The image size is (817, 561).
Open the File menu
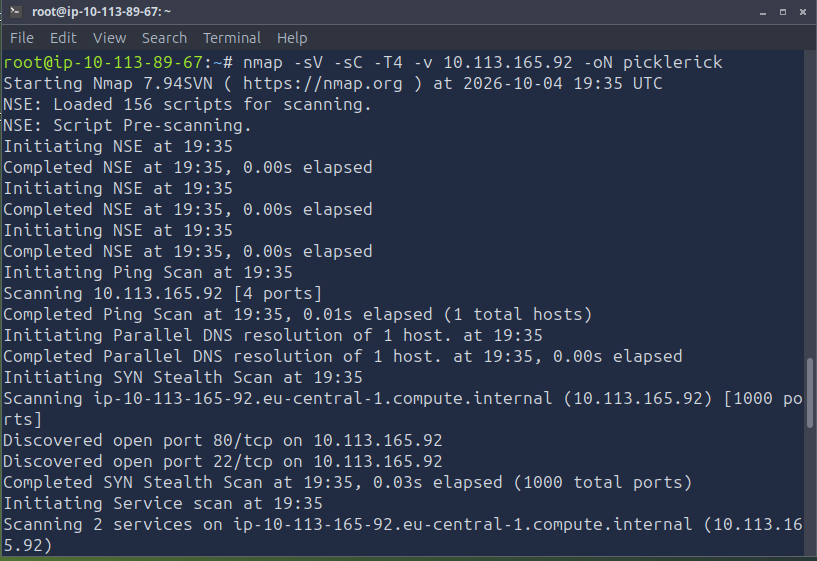(x=22, y=38)
